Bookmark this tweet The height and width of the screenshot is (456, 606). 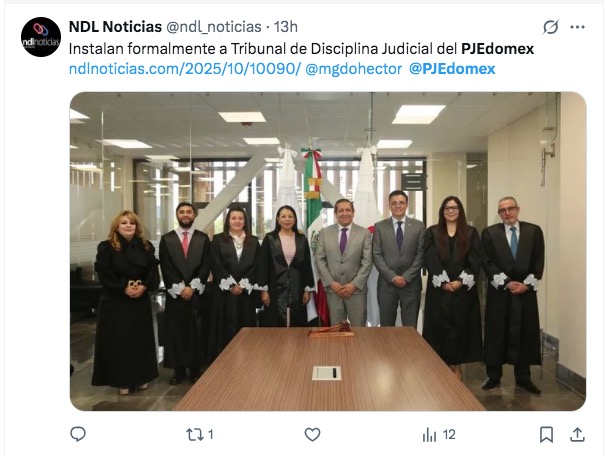546,435
